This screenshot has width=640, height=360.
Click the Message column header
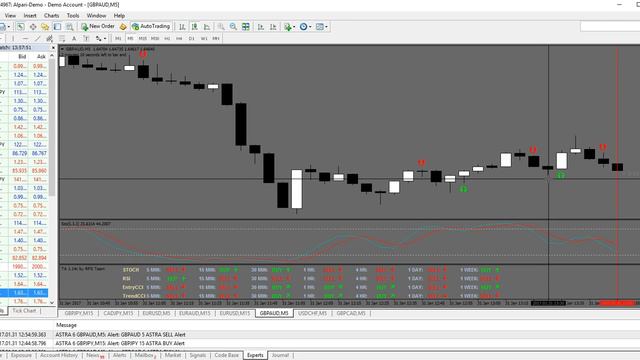66,325
